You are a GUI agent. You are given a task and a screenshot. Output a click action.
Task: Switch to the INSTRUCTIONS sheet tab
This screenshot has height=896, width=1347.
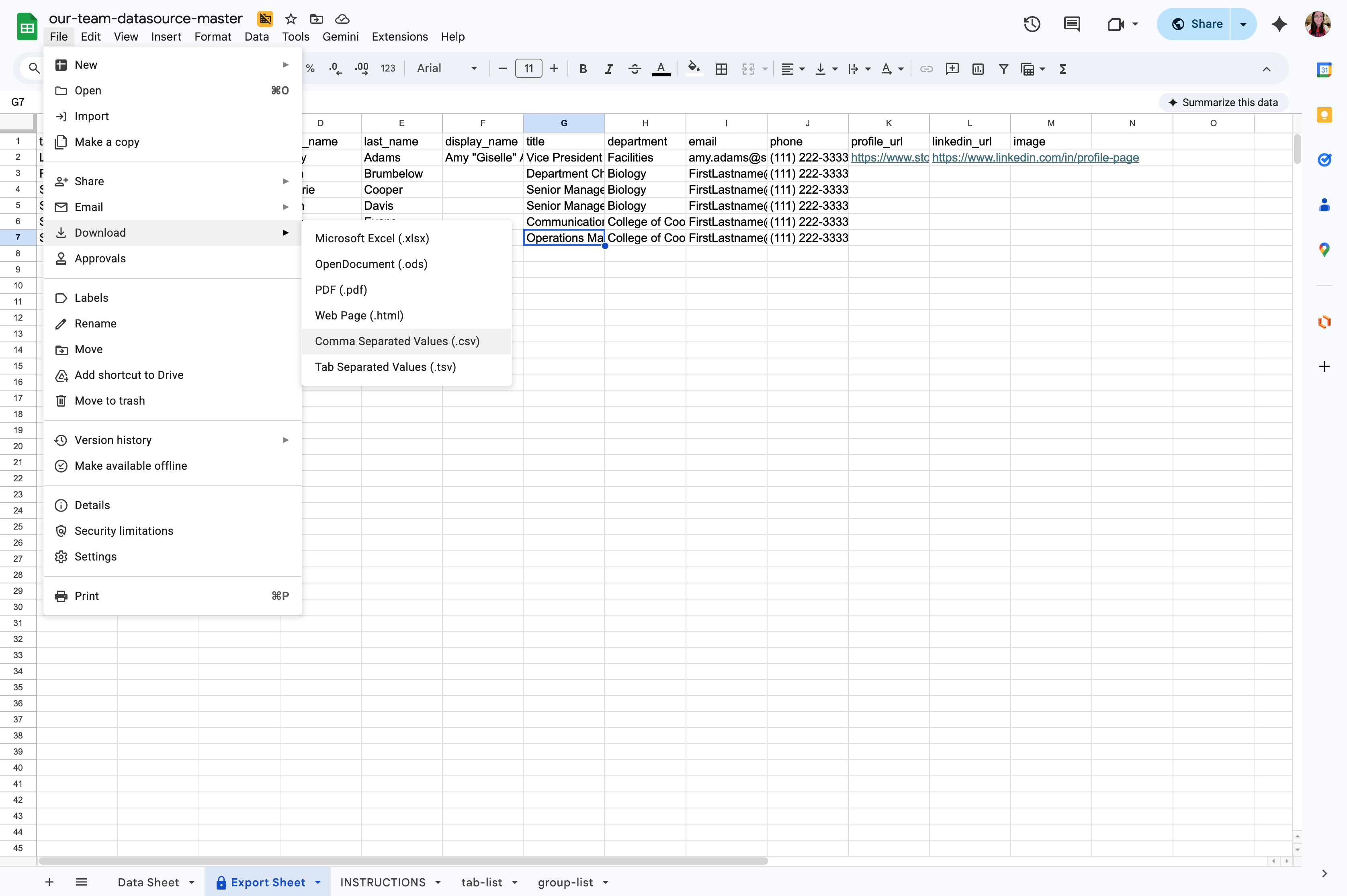[x=383, y=882]
